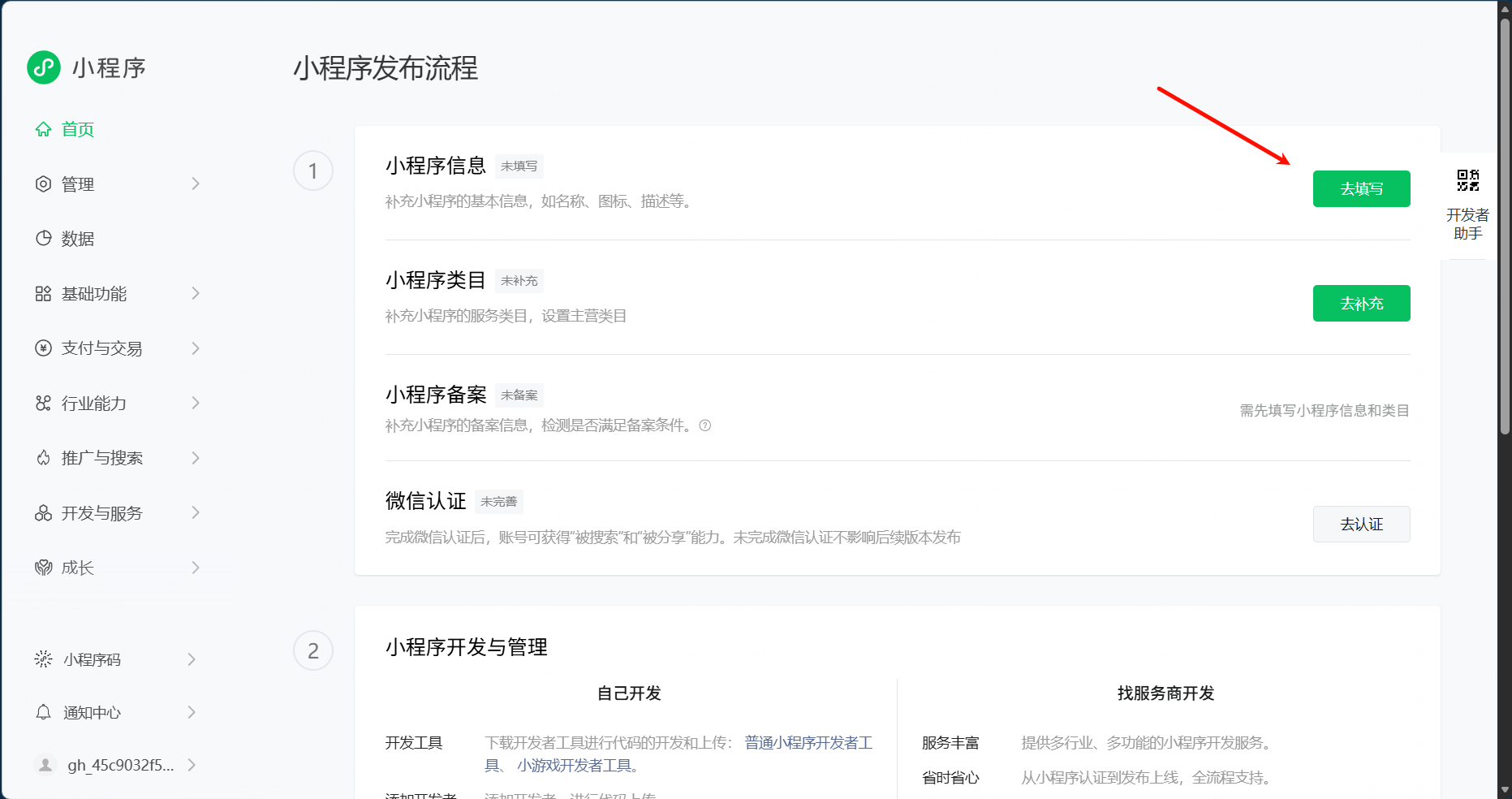1512x799 pixels.
Task: Click the 管理 hexagon icon
Action: point(43,184)
